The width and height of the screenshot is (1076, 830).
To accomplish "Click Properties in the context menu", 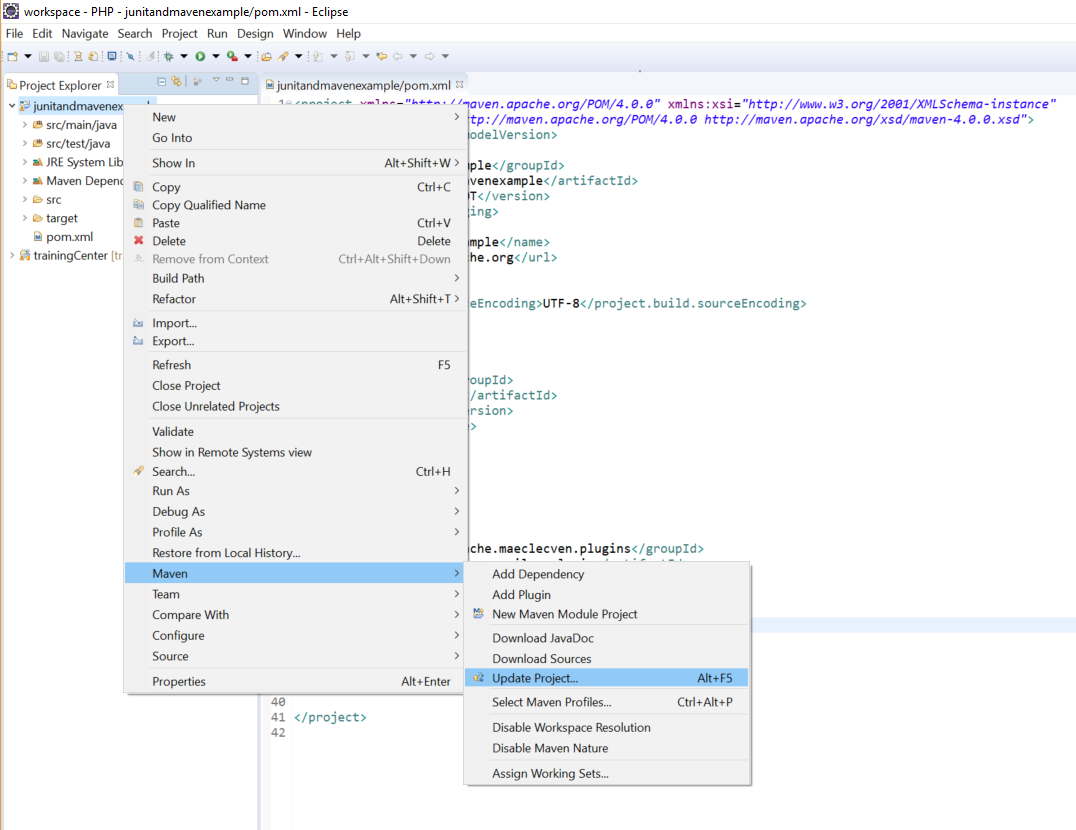I will [x=294, y=681].
